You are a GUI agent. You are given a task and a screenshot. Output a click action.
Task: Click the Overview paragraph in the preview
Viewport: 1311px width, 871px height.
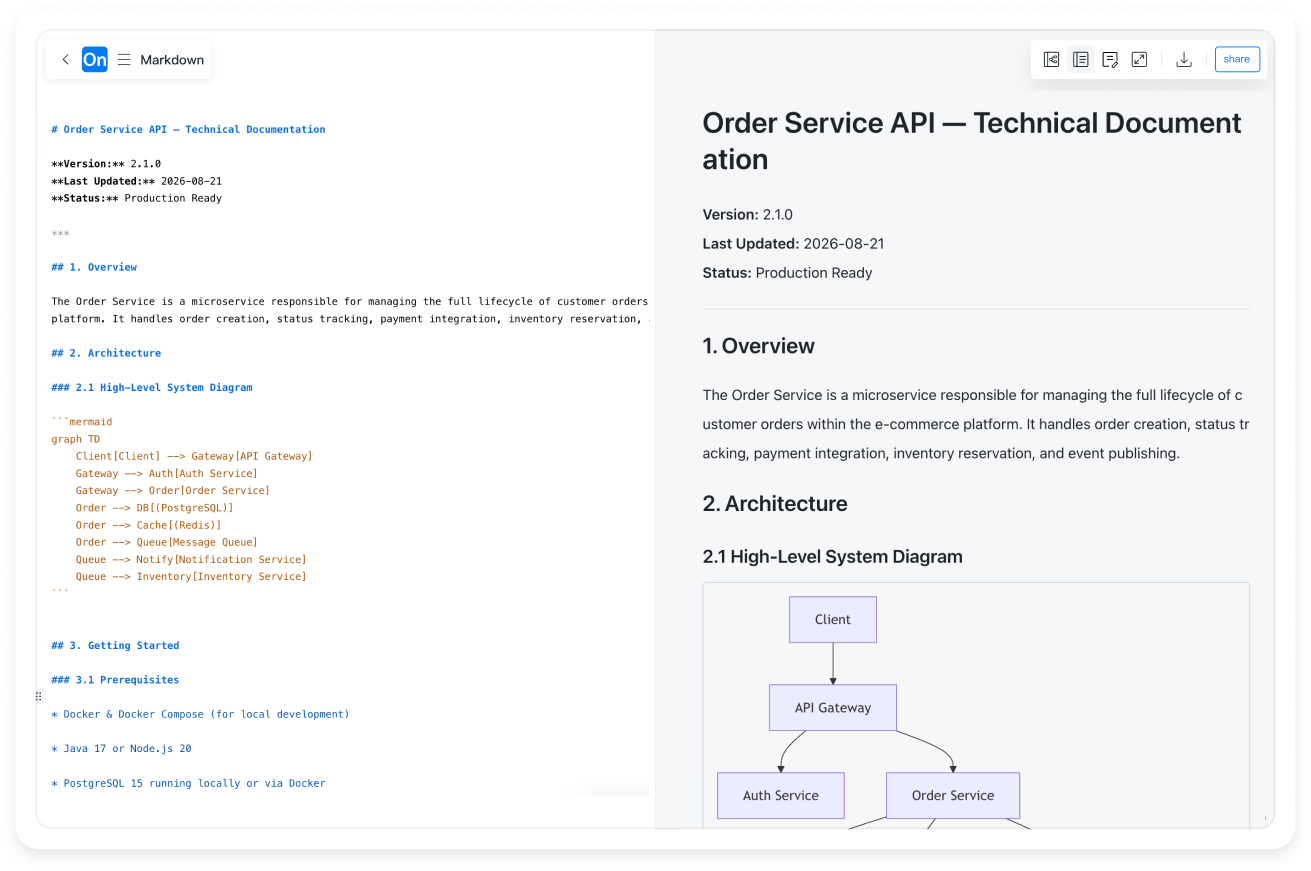976,424
